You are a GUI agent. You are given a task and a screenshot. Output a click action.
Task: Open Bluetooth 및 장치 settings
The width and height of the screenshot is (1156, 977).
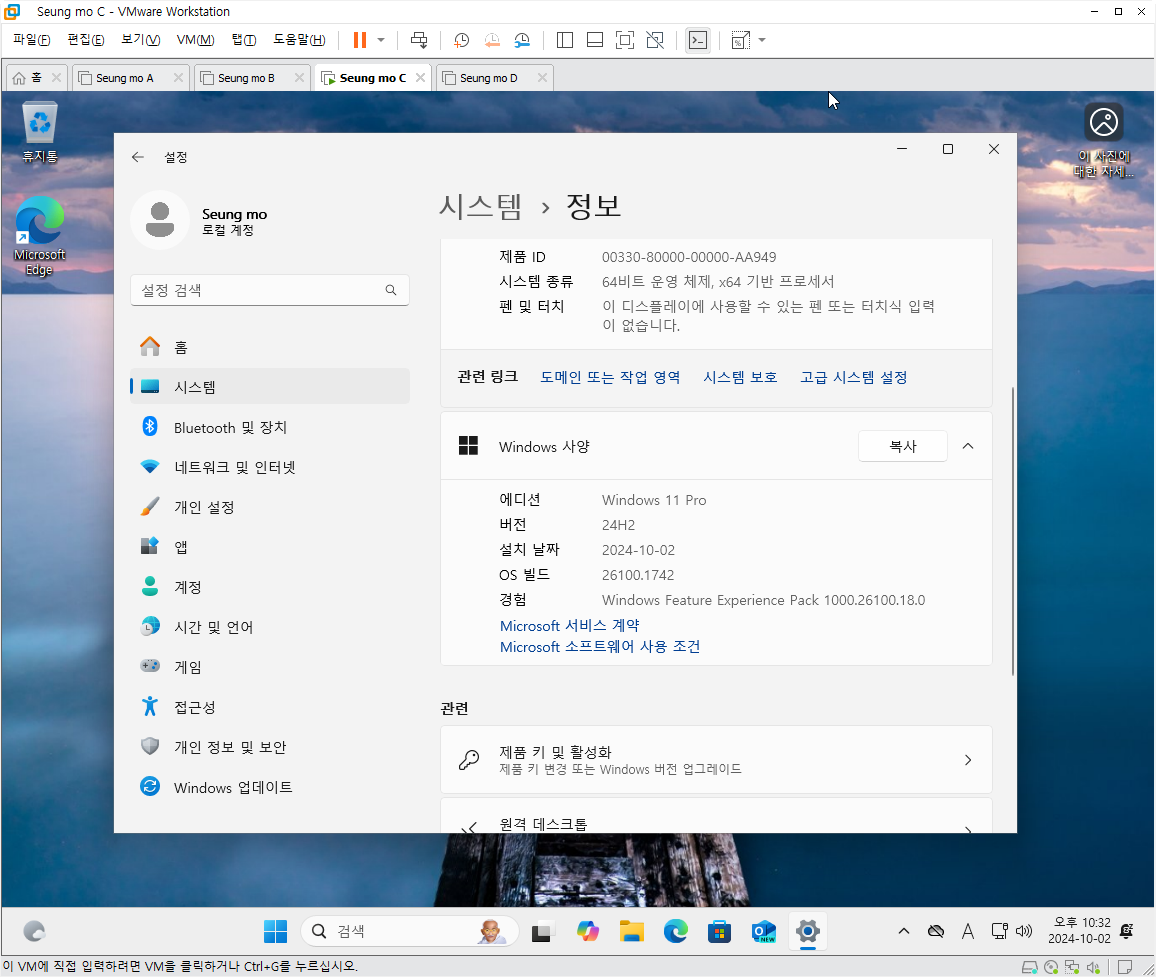pyautogui.click(x=270, y=427)
